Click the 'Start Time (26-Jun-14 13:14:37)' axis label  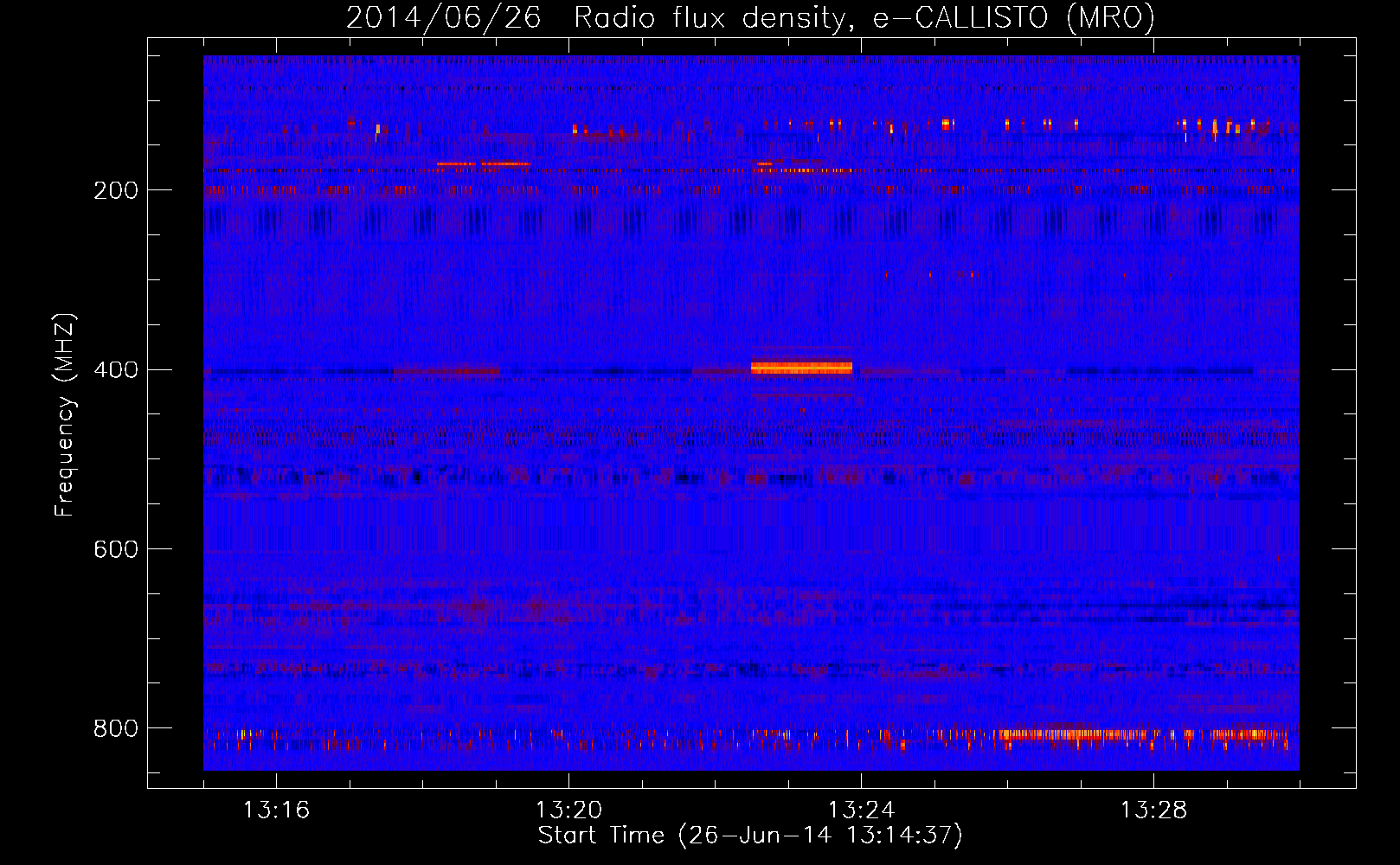(750, 836)
